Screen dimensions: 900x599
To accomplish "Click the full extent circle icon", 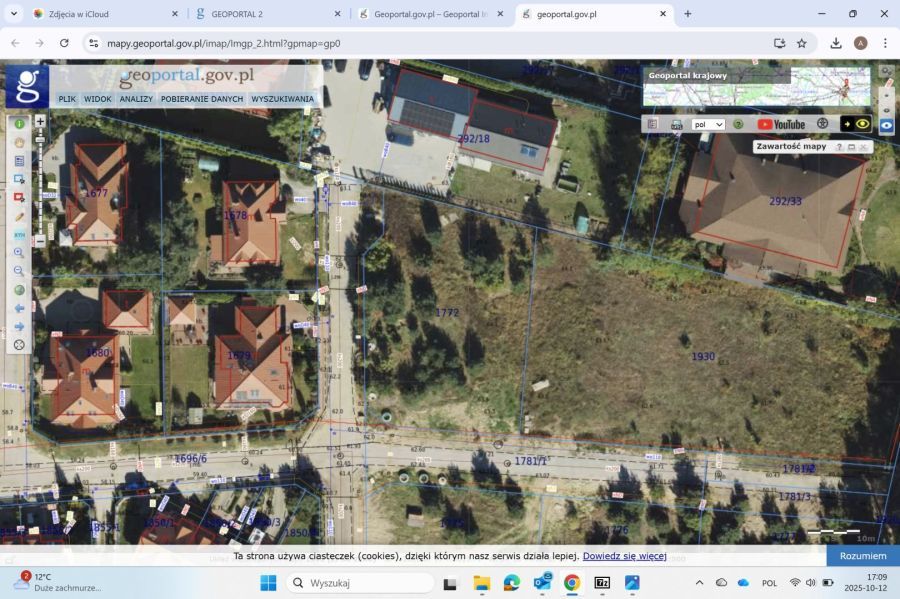I will pos(19,345).
